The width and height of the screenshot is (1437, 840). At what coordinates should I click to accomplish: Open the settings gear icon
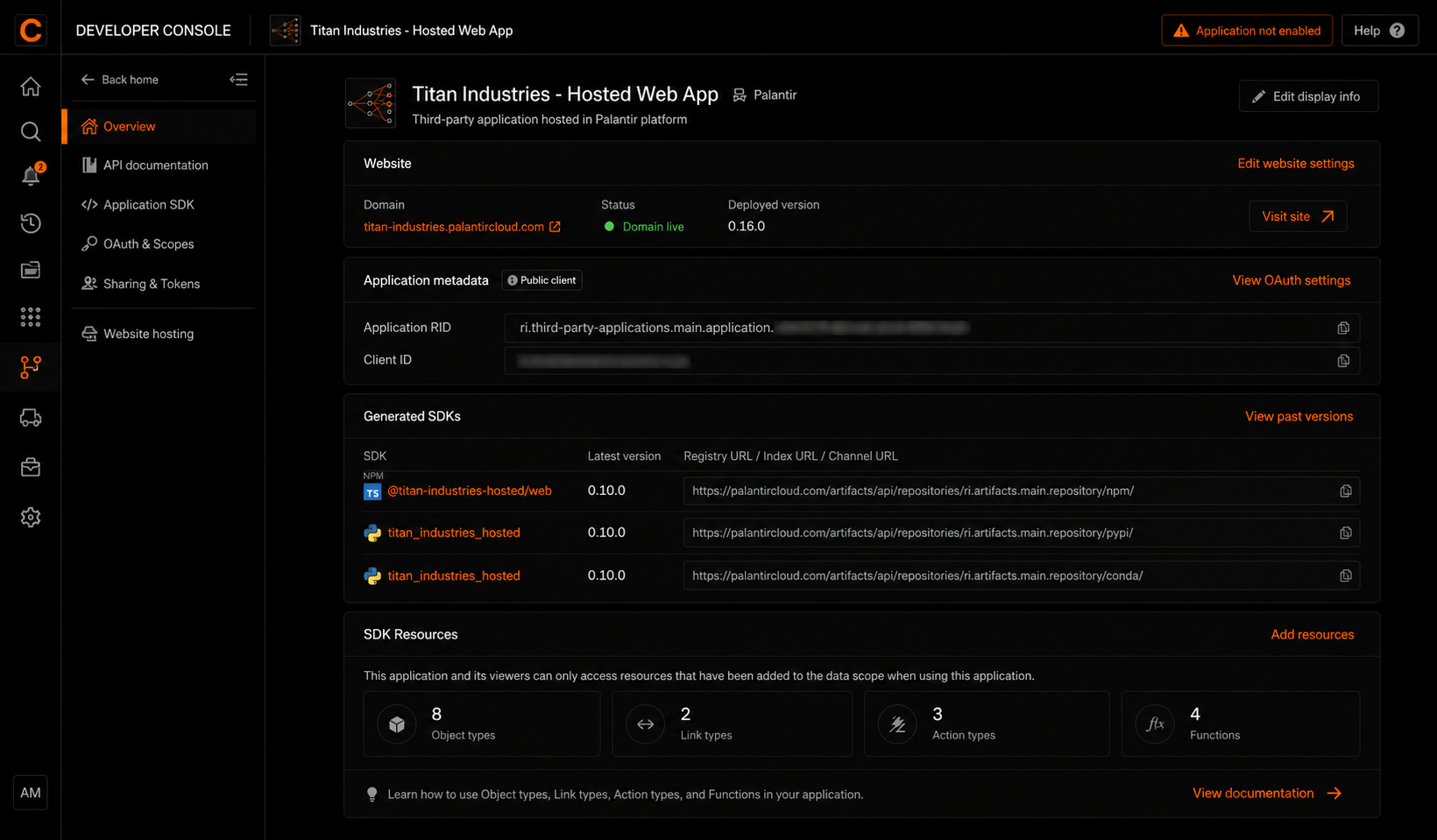(31, 518)
